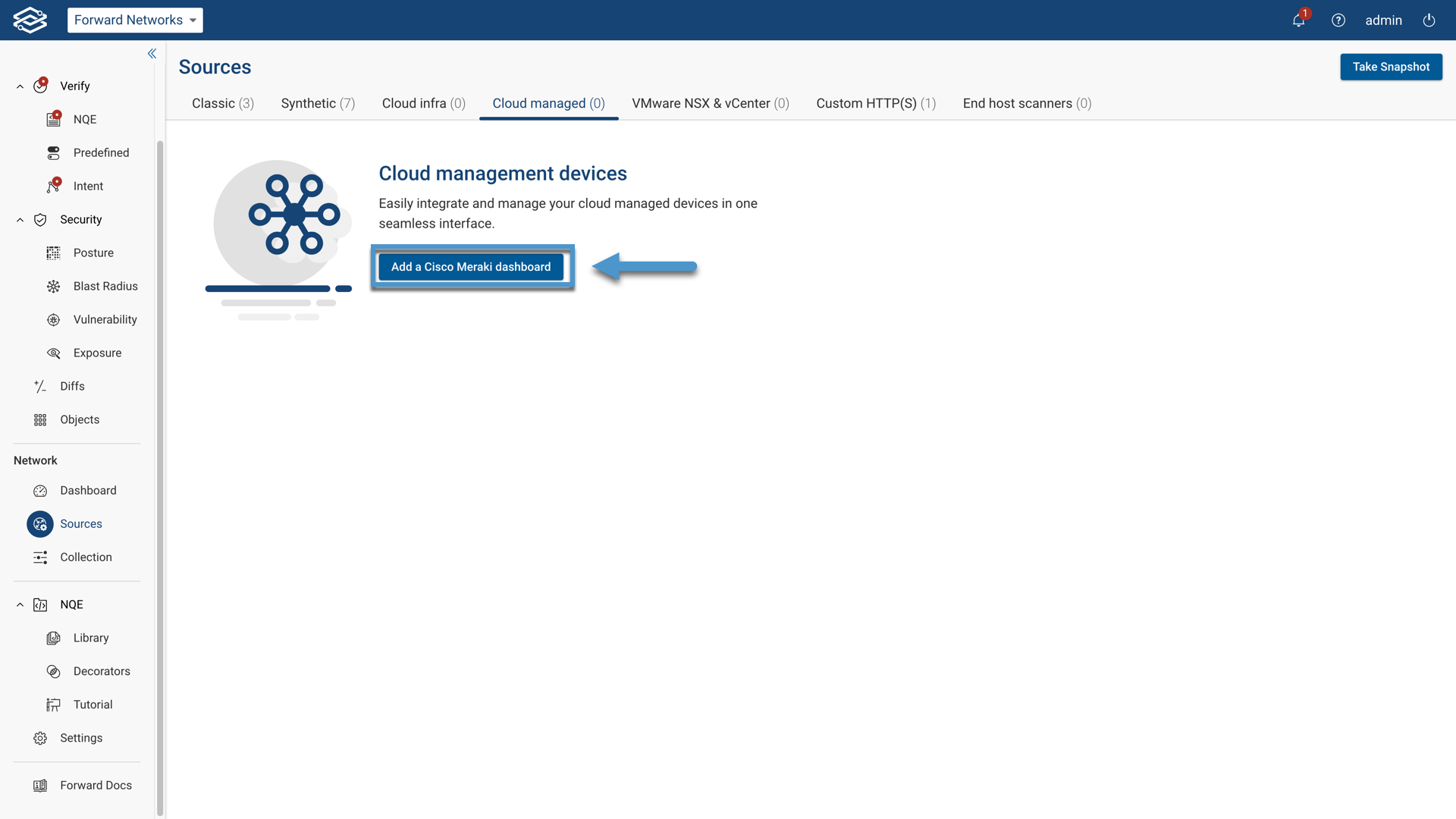Image resolution: width=1456 pixels, height=819 pixels.
Task: Open Vulnerability via its sidebar icon
Action: point(53,319)
